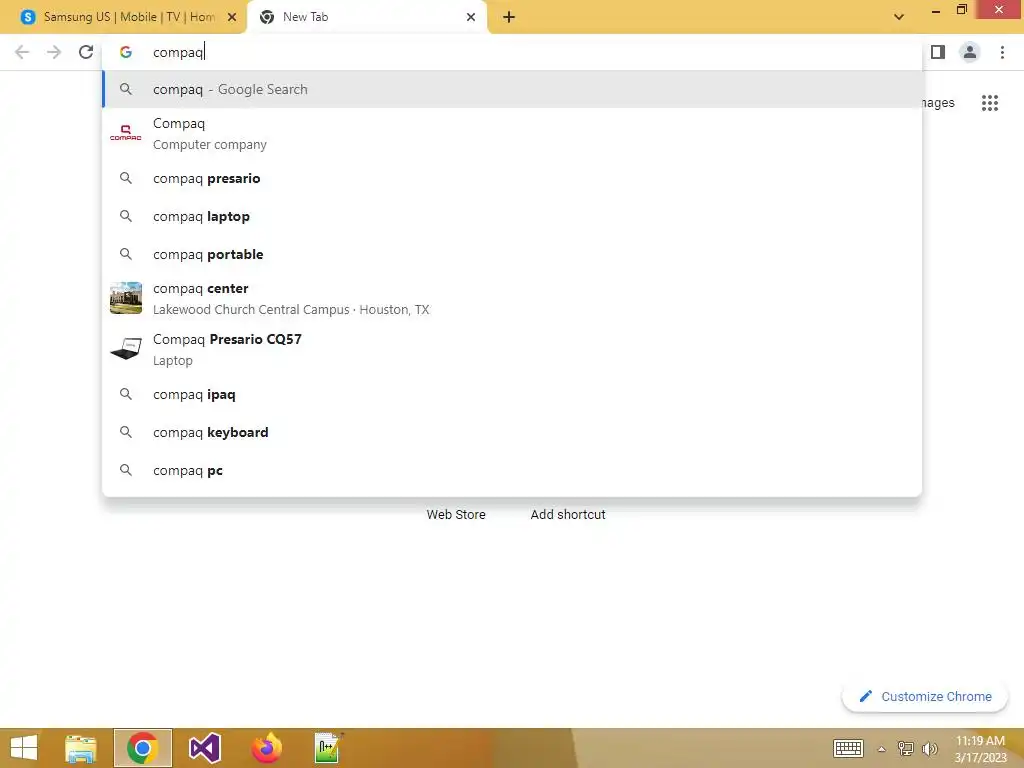Select the compaq presario suggestion

tap(512, 178)
